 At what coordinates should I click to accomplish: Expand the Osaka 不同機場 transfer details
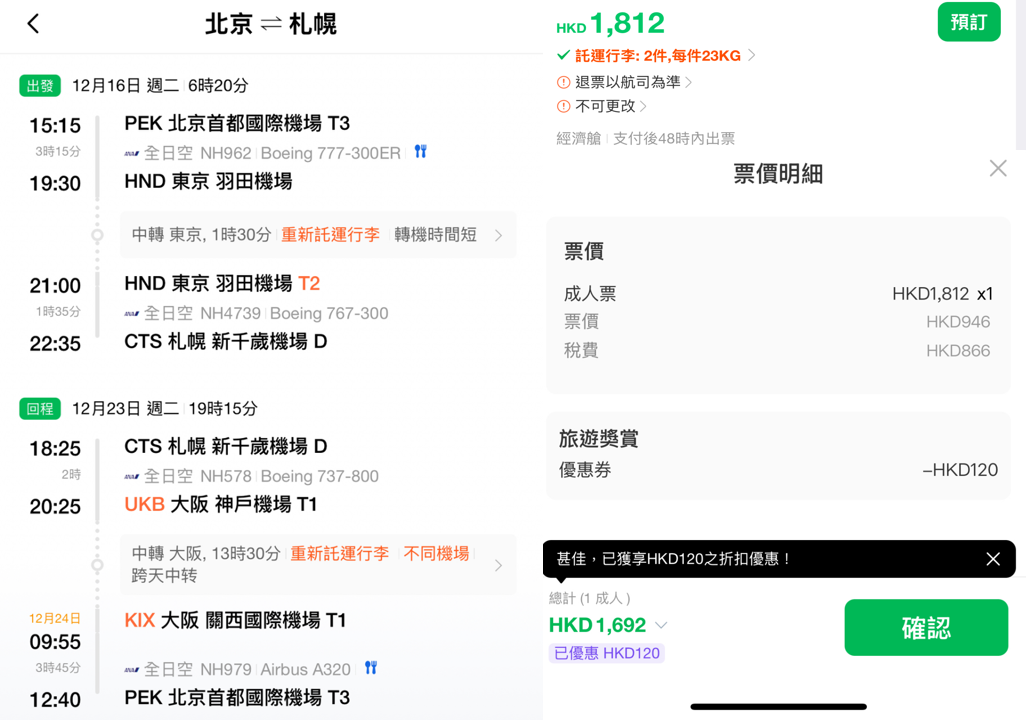click(x=500, y=563)
